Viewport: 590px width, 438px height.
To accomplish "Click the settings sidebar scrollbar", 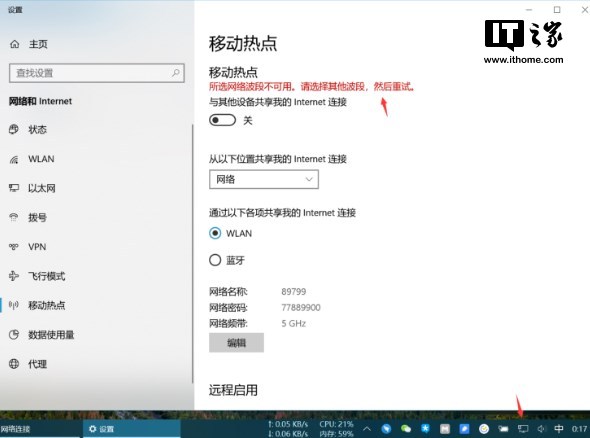I will (193, 254).
